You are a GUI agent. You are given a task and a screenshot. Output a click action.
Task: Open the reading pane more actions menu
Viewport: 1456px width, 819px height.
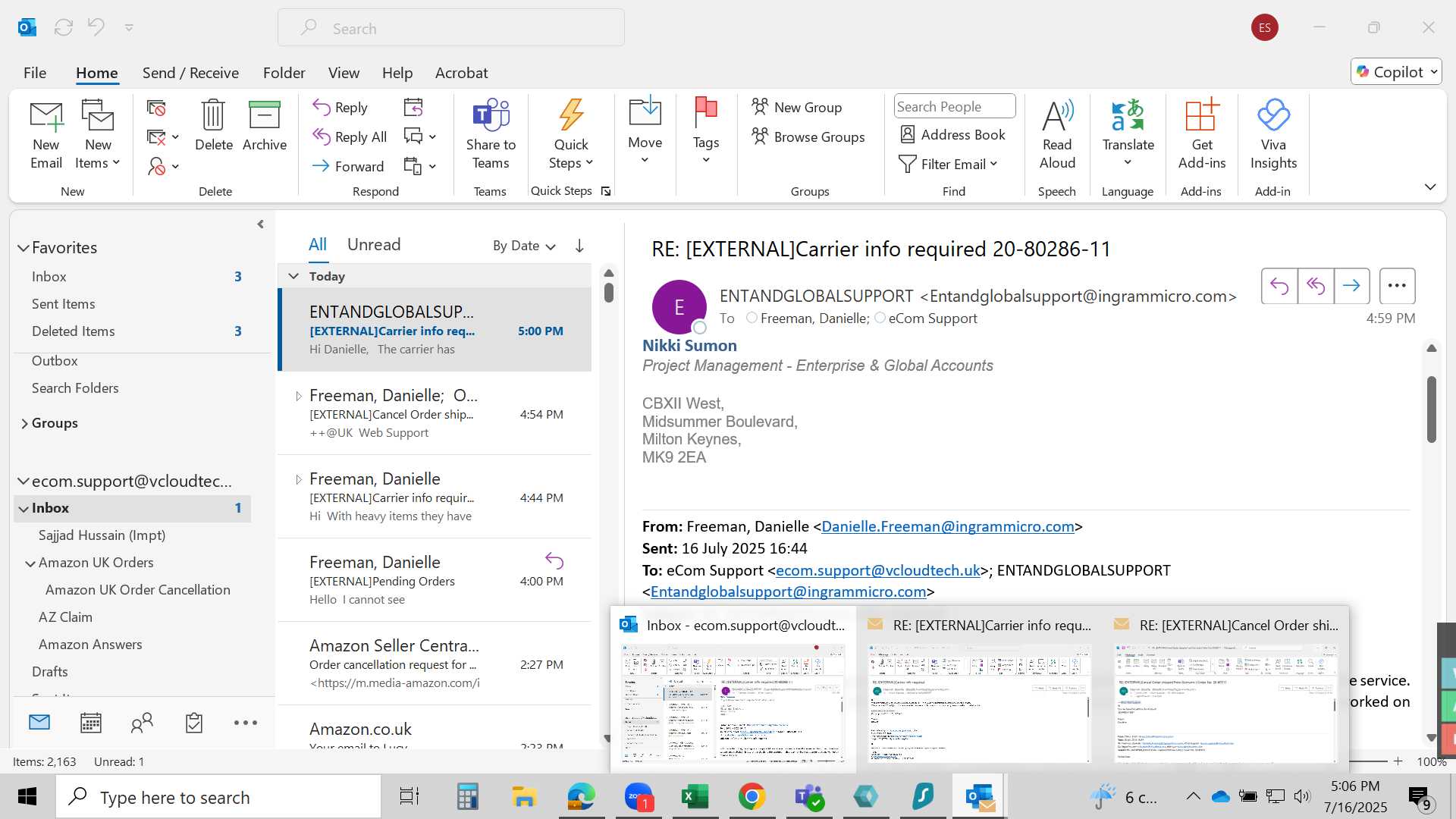point(1397,286)
